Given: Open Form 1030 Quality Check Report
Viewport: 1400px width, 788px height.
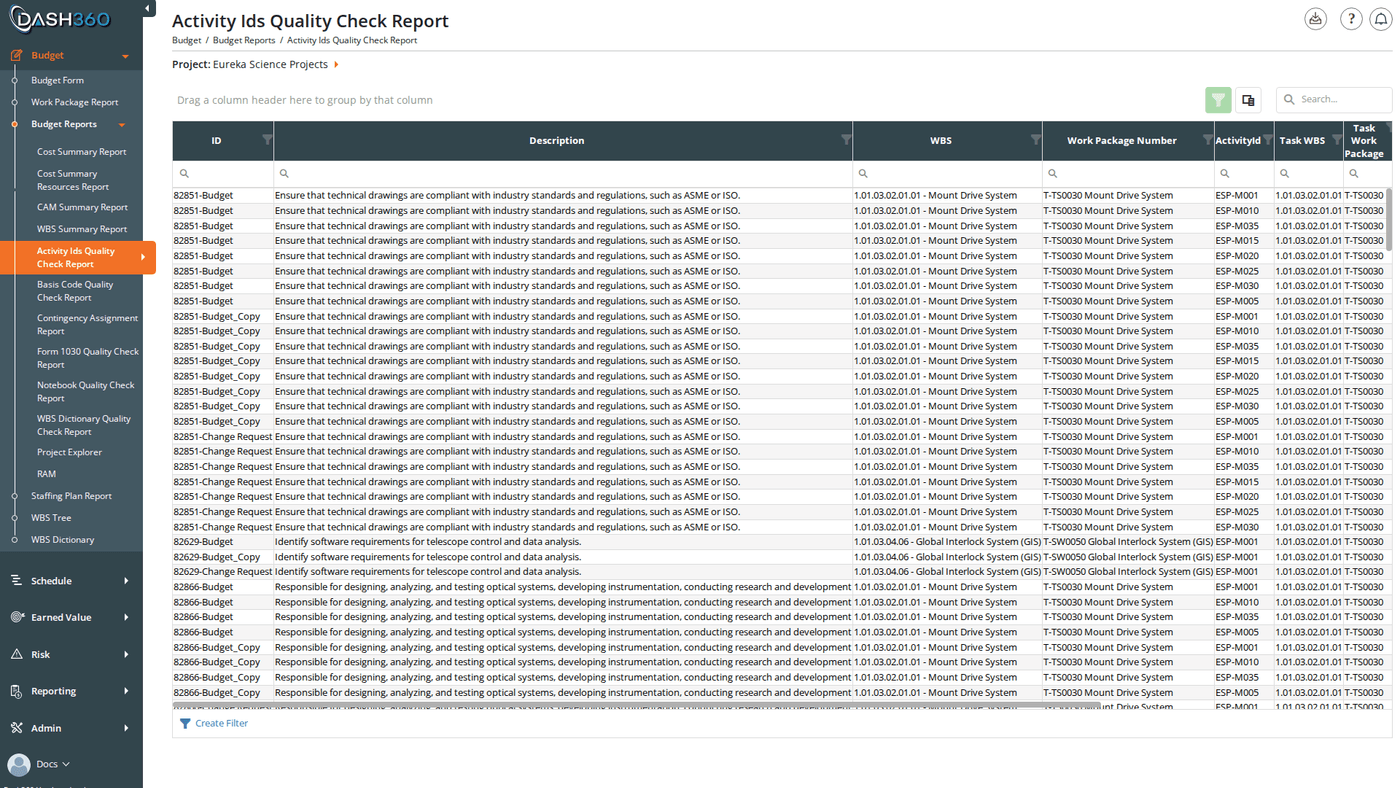Looking at the screenshot, I should [88, 358].
